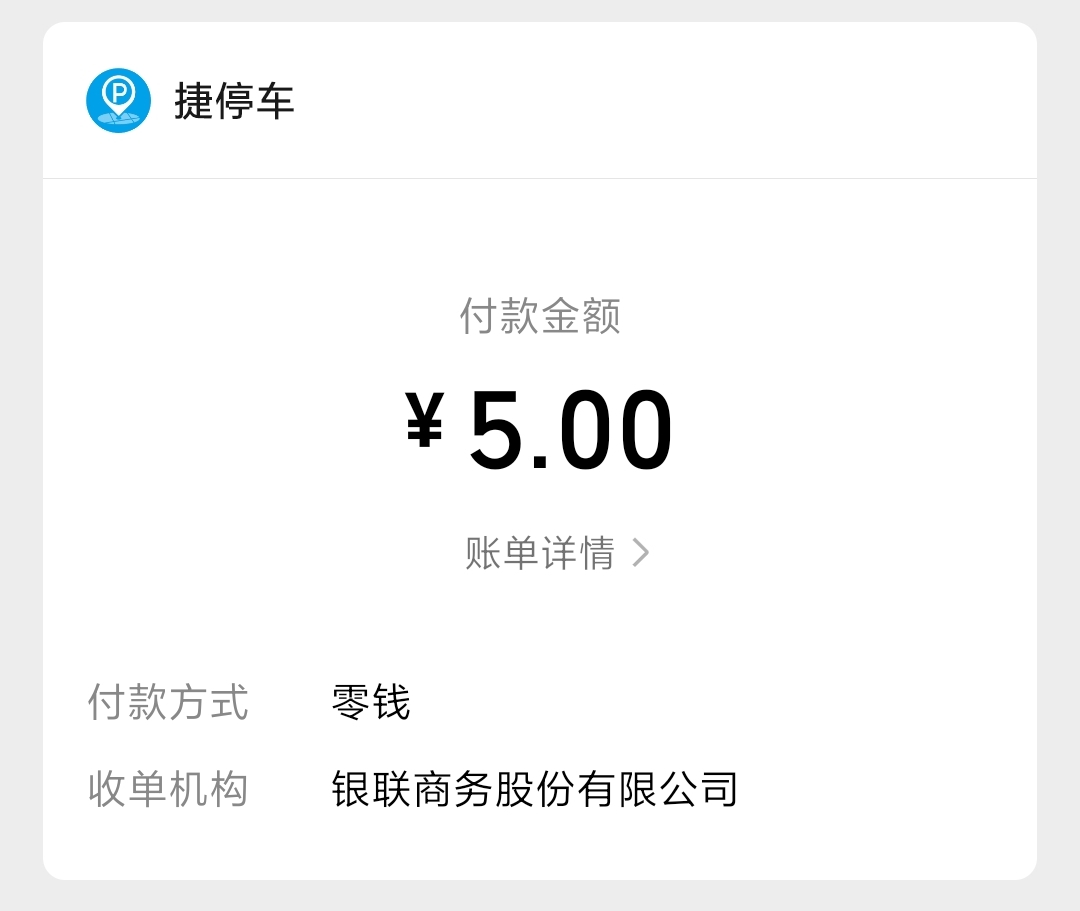Click blank area right of 零钱
1080x911 pixels.
coord(700,702)
